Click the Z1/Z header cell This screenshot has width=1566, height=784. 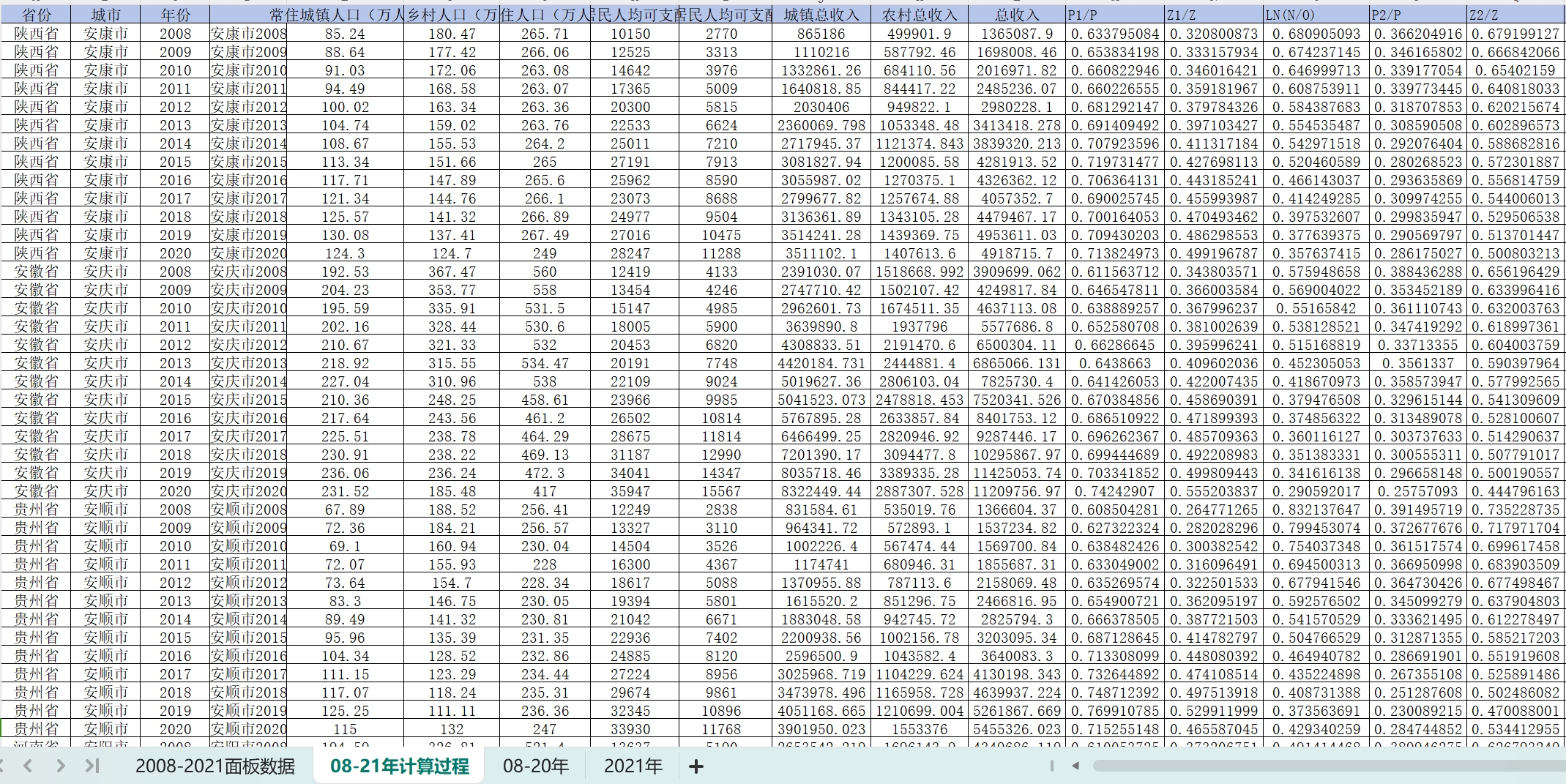(1214, 15)
